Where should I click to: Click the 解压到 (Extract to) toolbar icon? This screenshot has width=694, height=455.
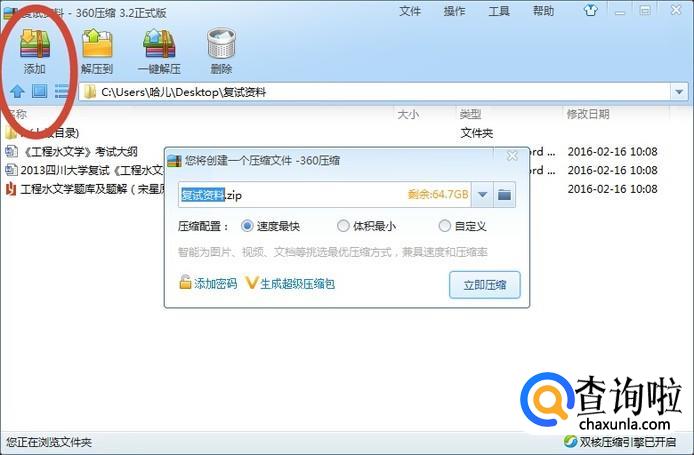pos(97,43)
